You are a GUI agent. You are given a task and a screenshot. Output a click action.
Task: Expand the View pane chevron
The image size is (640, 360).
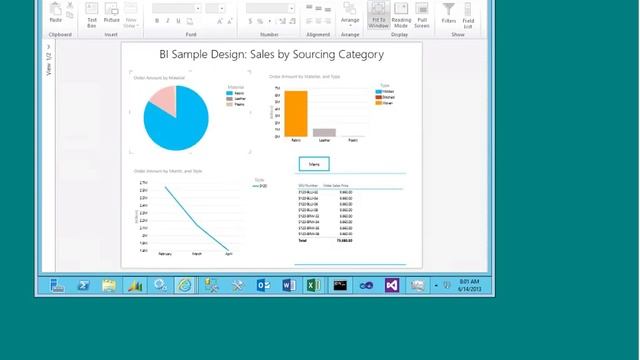49,47
